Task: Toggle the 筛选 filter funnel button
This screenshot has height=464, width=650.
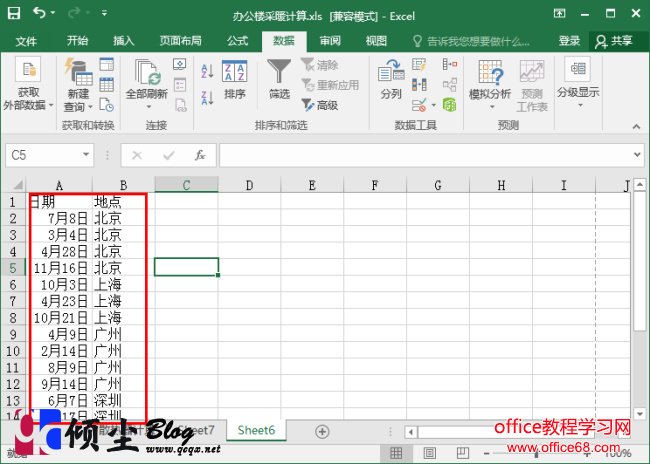Action: [x=279, y=80]
